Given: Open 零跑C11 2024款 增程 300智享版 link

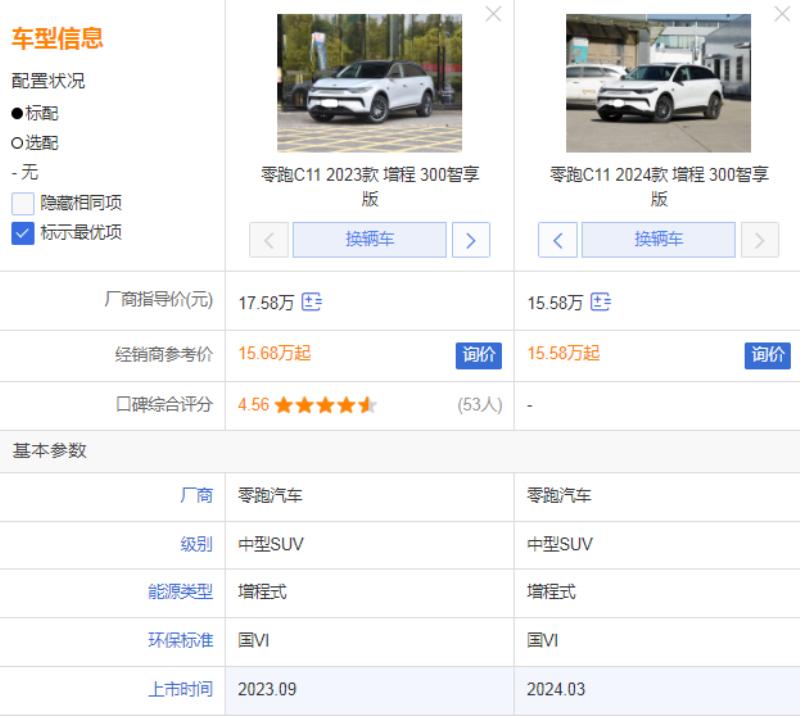Looking at the screenshot, I should [x=659, y=186].
